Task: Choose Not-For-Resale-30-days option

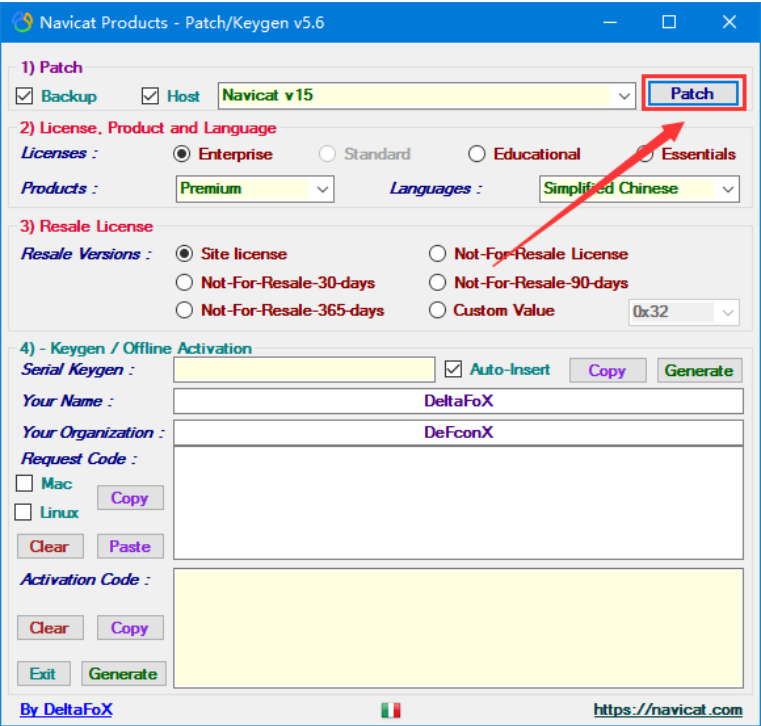Action: tap(184, 282)
